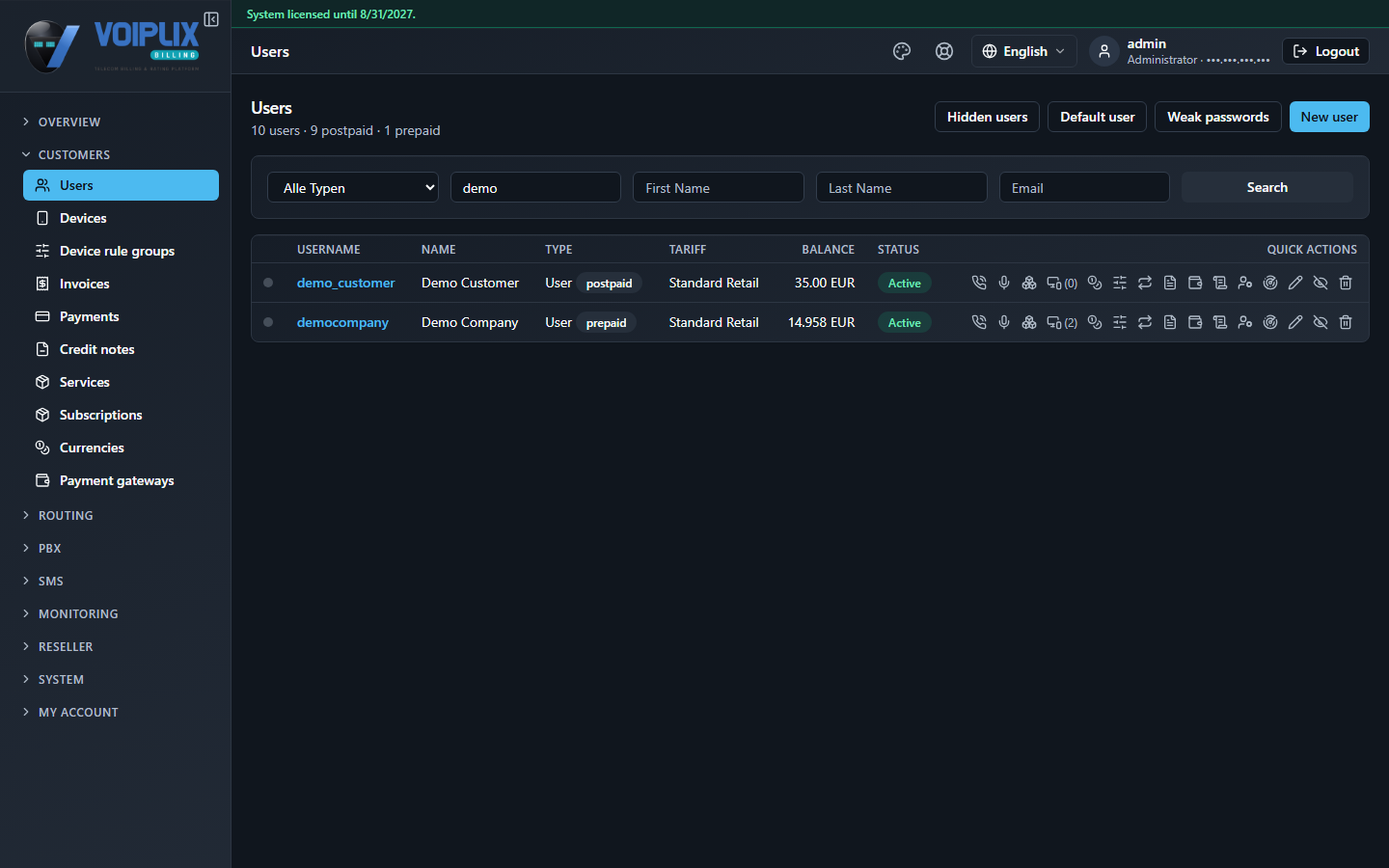Click the coins icon for democompany
1389x868 pixels.
[x=1095, y=322]
